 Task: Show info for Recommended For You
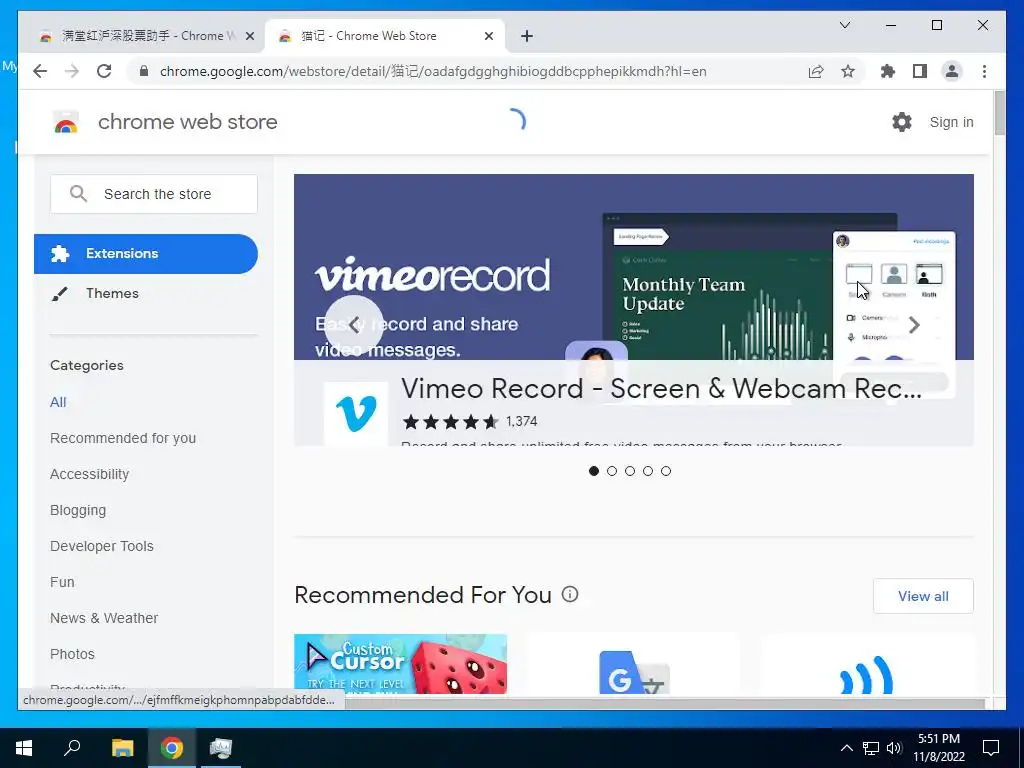point(570,594)
